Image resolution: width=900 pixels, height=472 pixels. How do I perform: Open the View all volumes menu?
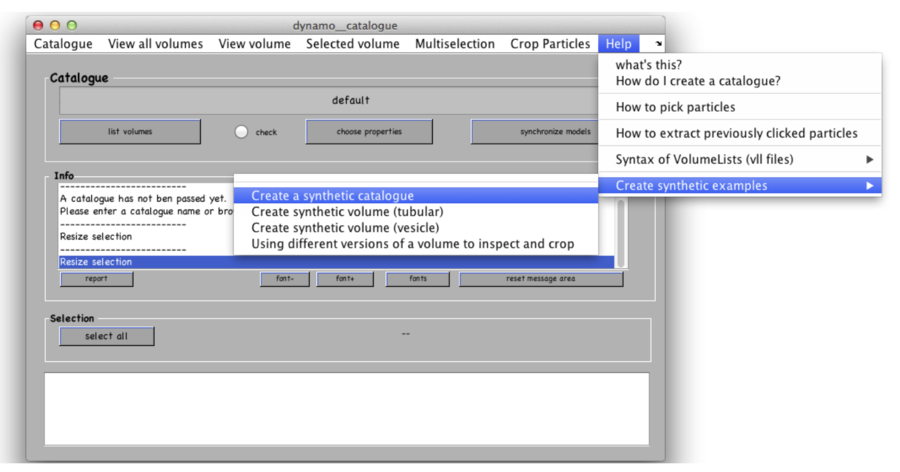pyautogui.click(x=155, y=44)
